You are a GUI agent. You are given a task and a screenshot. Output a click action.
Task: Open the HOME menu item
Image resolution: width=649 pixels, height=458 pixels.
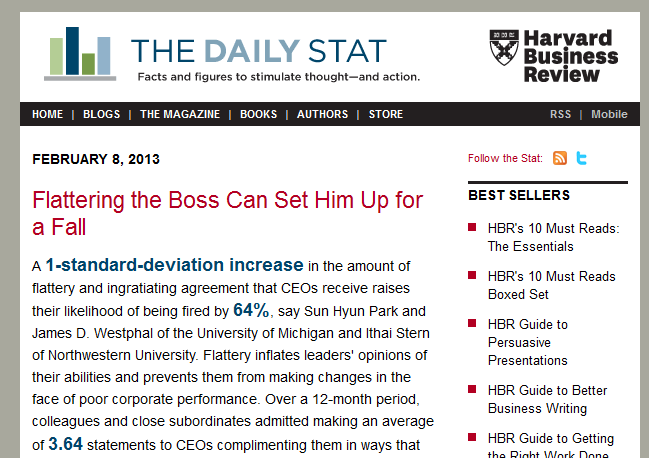[48, 114]
